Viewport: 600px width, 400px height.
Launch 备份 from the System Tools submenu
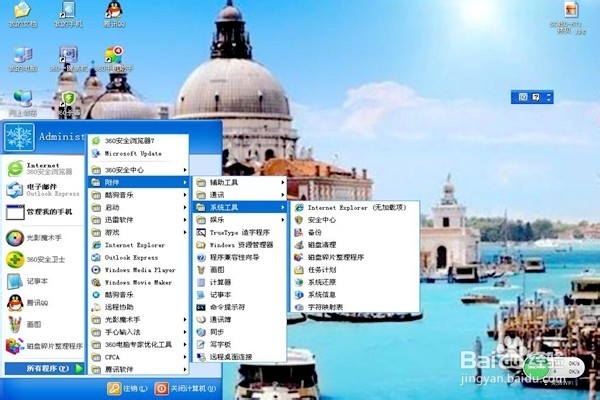(x=355, y=232)
